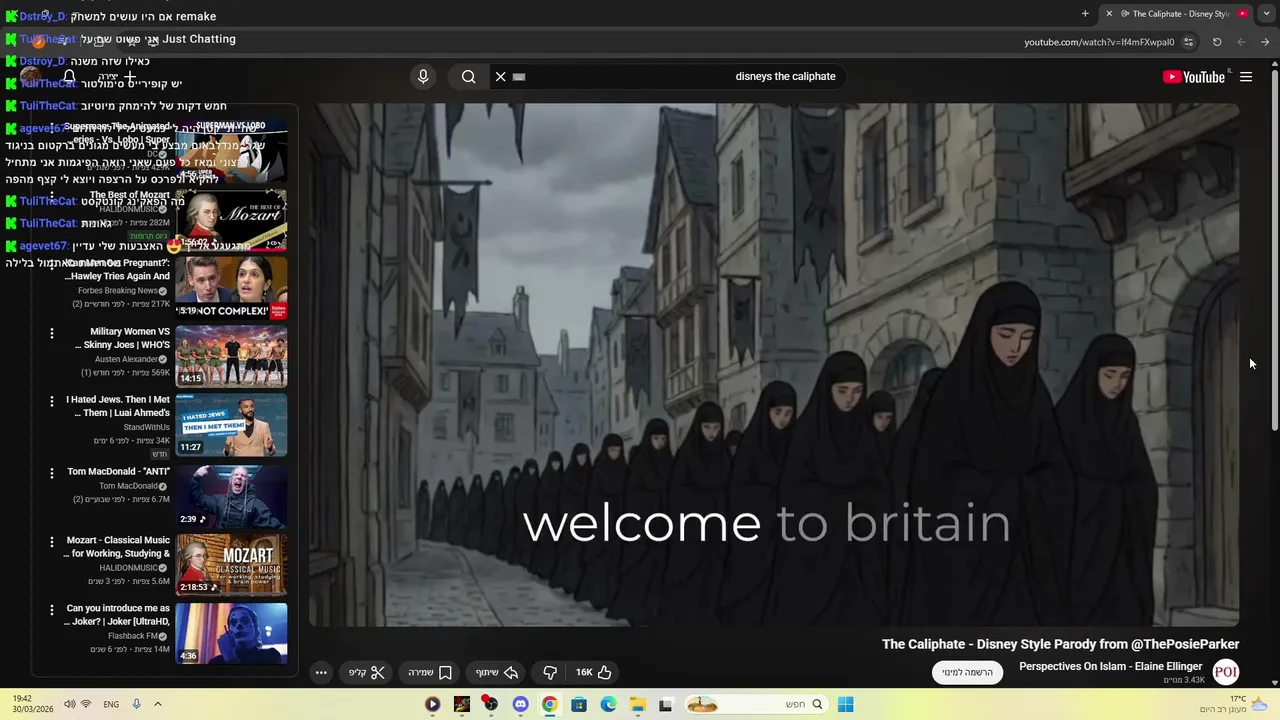Screen dimensions: 1280x720
Task: Save the video with bookmark button
Action: point(430,673)
